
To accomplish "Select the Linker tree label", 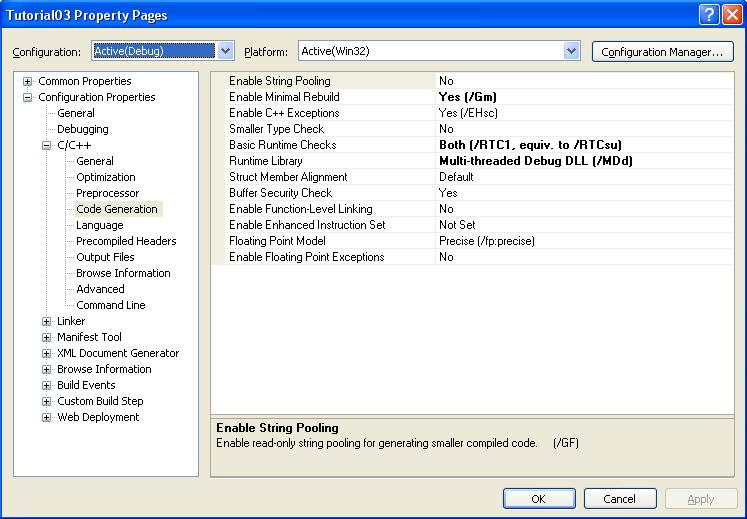I will click(x=71, y=321).
